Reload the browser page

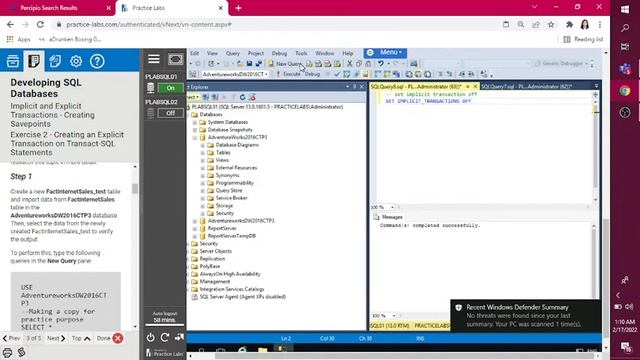pos(40,24)
